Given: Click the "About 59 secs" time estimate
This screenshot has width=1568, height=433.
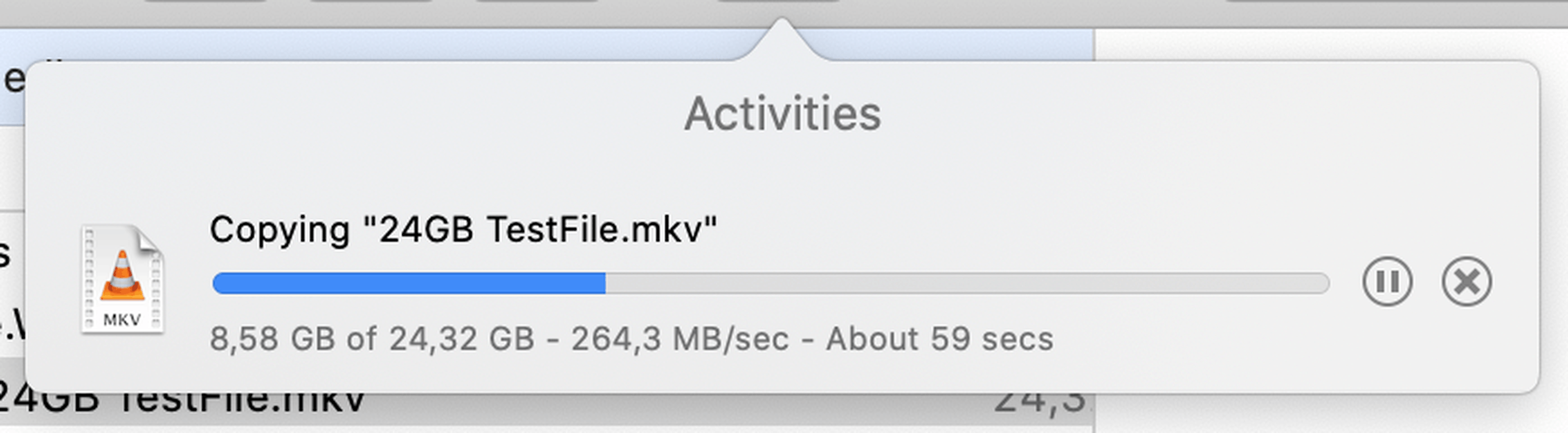Looking at the screenshot, I should tap(939, 338).
